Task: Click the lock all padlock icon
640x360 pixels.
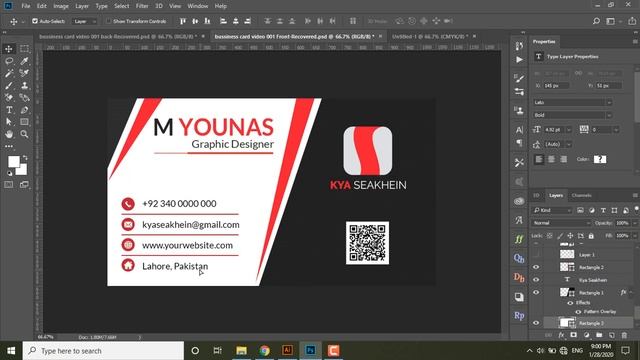Action: (x=591, y=236)
